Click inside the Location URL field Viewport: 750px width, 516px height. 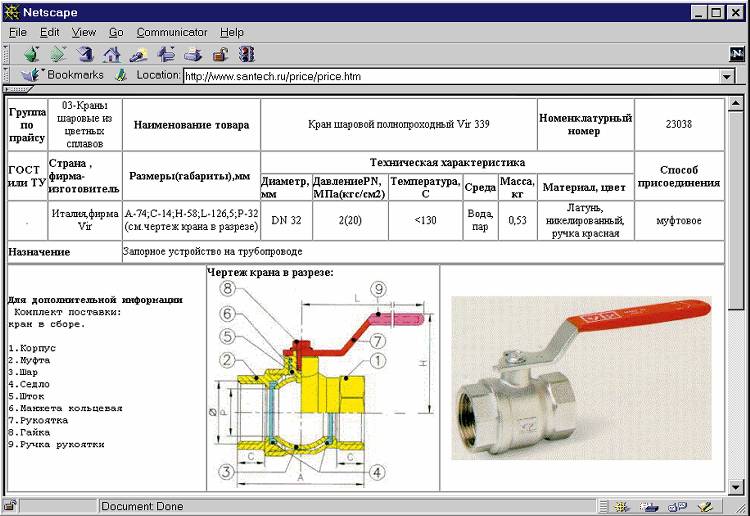(450, 75)
